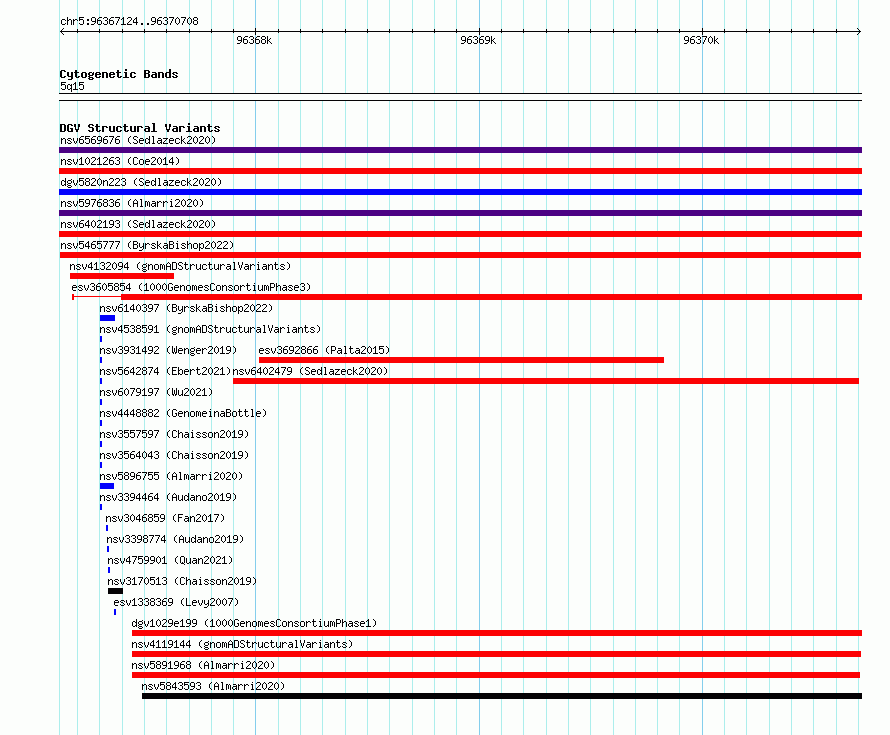Click the black bar under nsv3170513

point(115,591)
